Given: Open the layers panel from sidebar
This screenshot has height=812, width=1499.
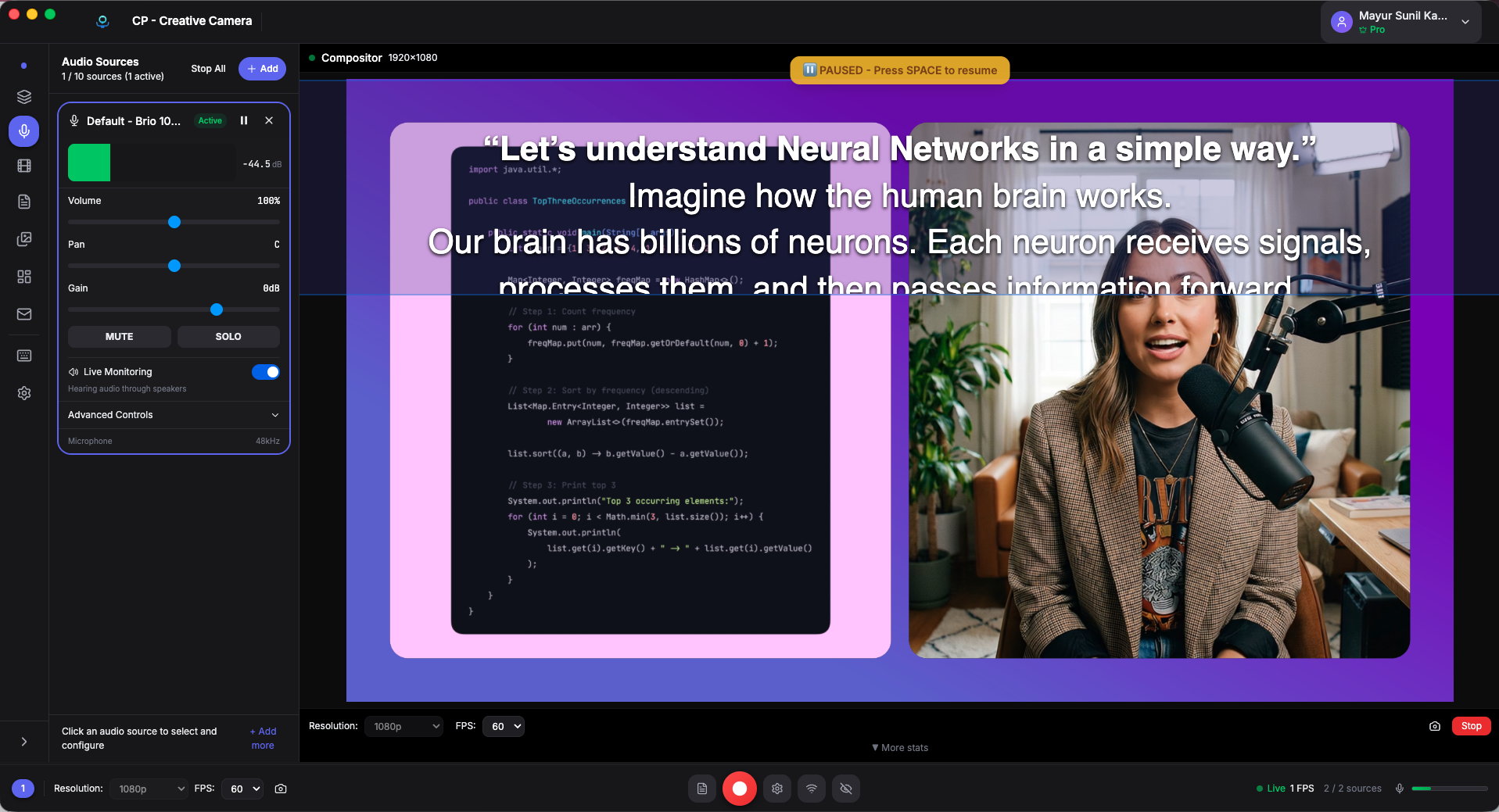Looking at the screenshot, I should click(24, 97).
